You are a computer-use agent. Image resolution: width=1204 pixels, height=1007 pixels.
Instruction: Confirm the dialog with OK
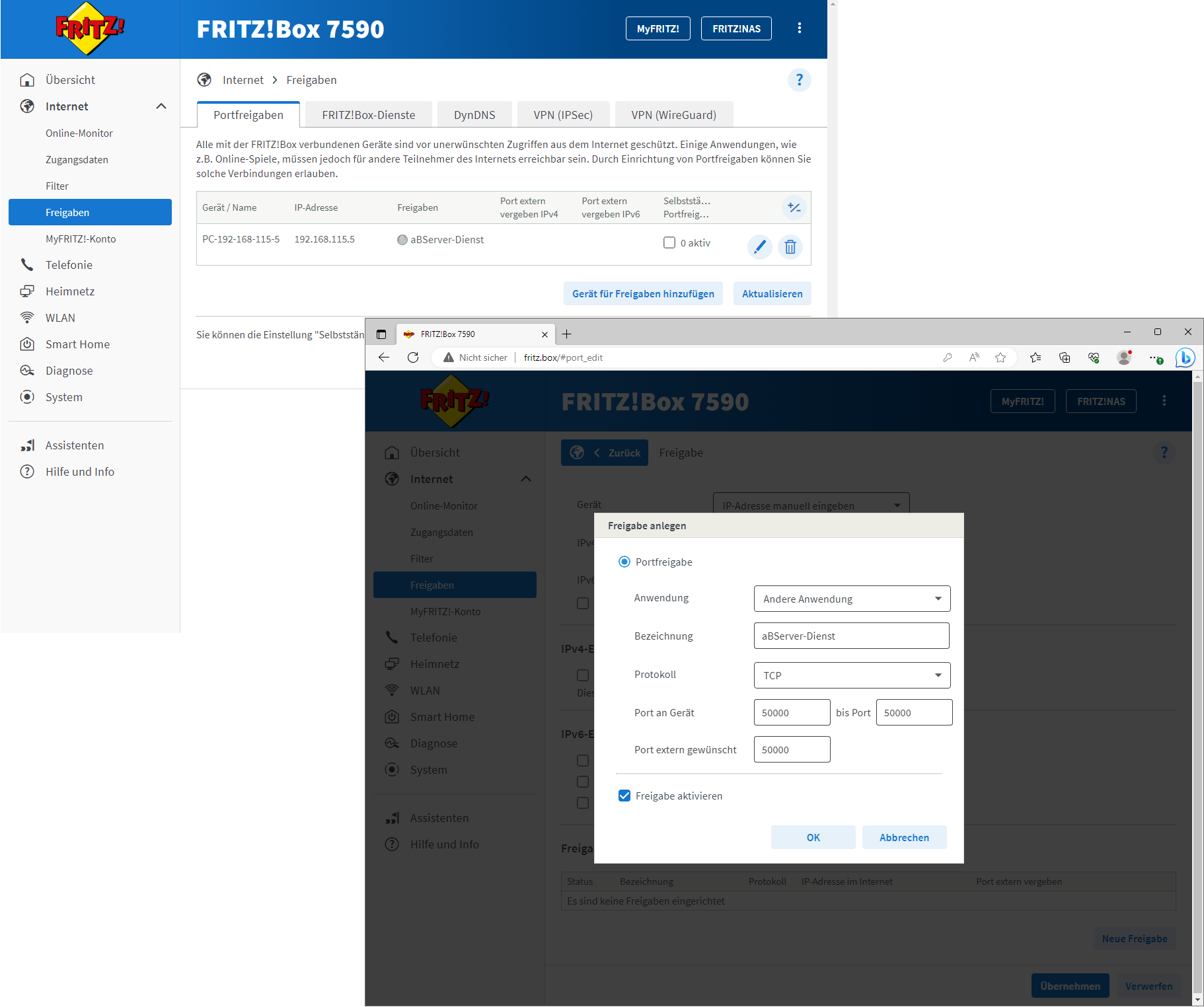click(813, 838)
